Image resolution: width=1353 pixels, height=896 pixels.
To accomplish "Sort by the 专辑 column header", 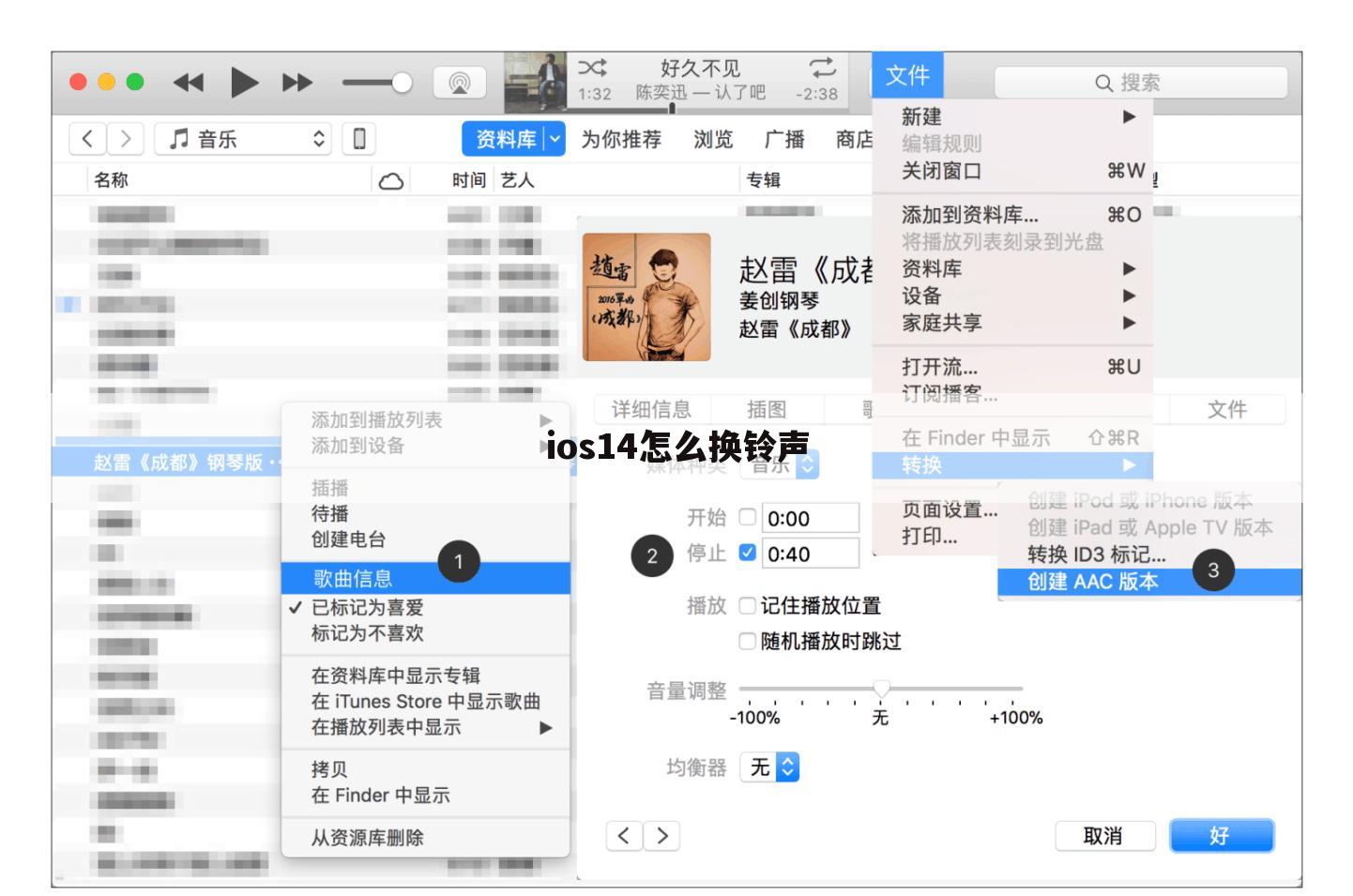I will click(763, 180).
